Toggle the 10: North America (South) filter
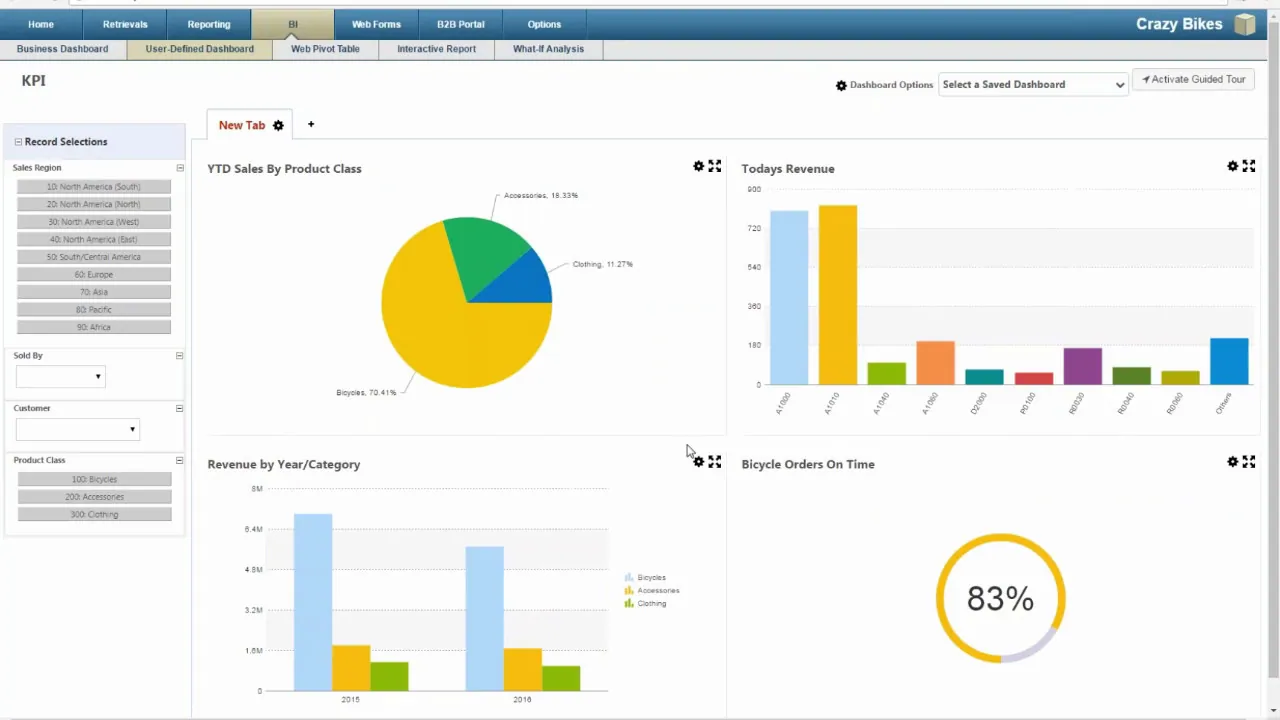Image resolution: width=1280 pixels, height=720 pixels. point(94,187)
